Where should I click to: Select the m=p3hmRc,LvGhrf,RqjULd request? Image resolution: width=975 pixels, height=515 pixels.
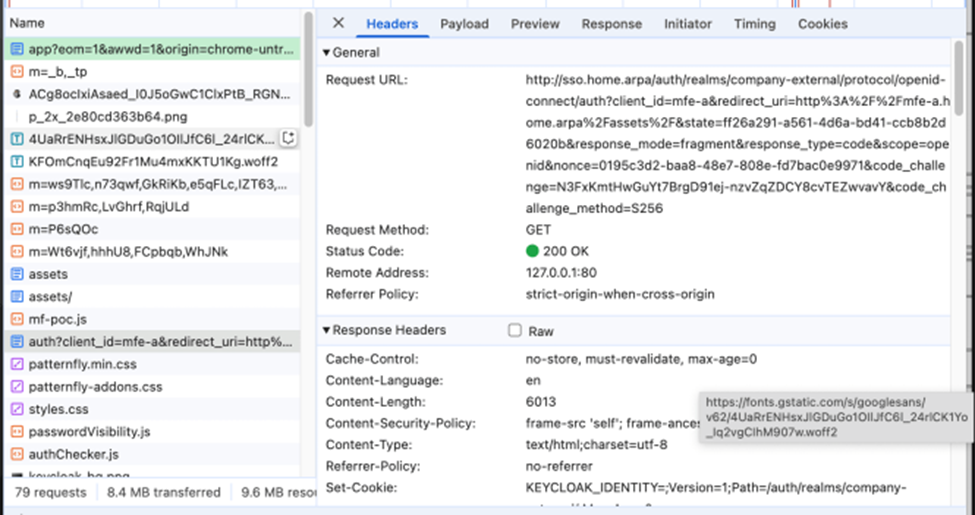152,206
